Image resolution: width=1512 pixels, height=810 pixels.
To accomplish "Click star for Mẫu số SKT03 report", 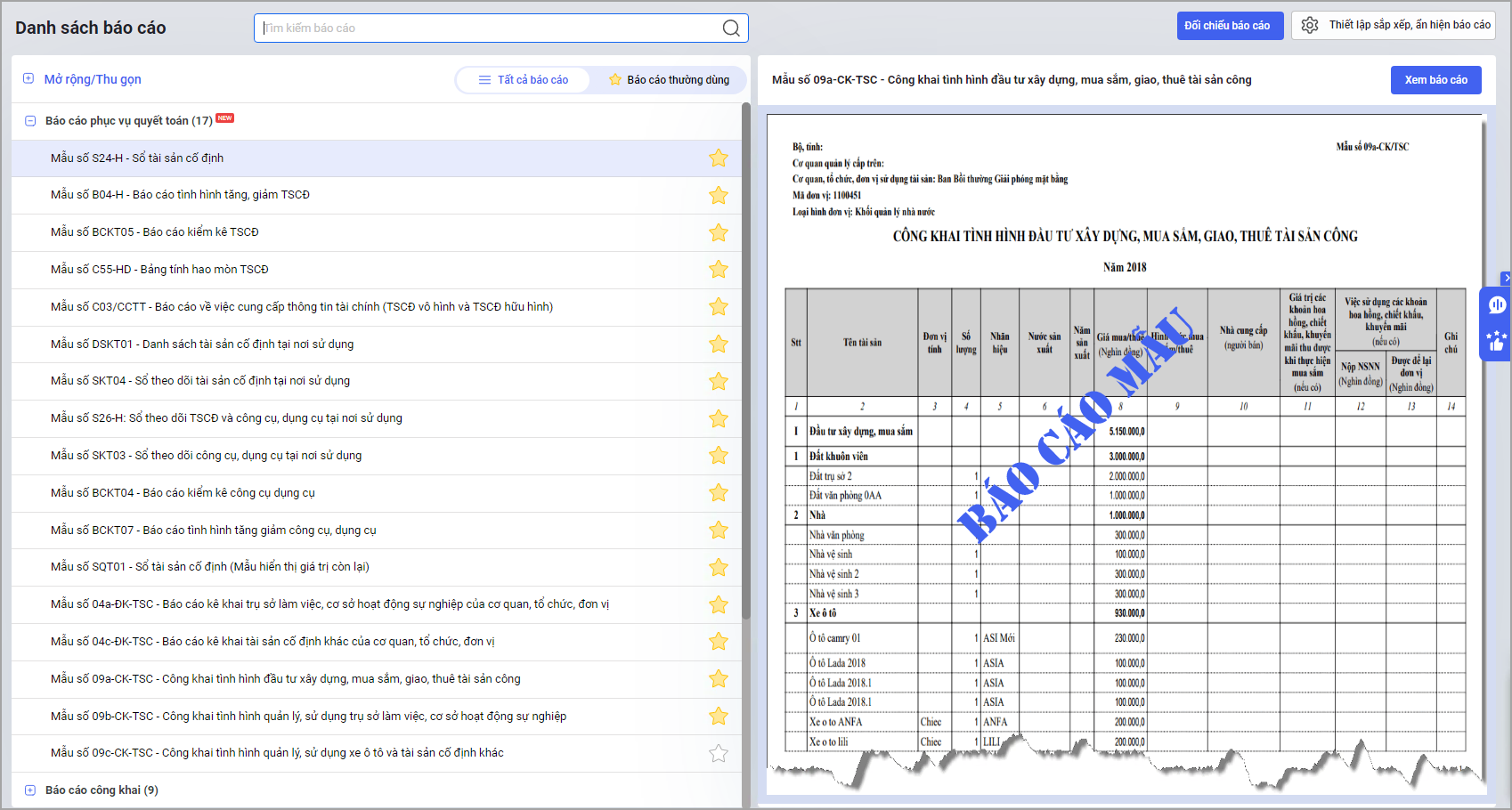I will (x=718, y=456).
